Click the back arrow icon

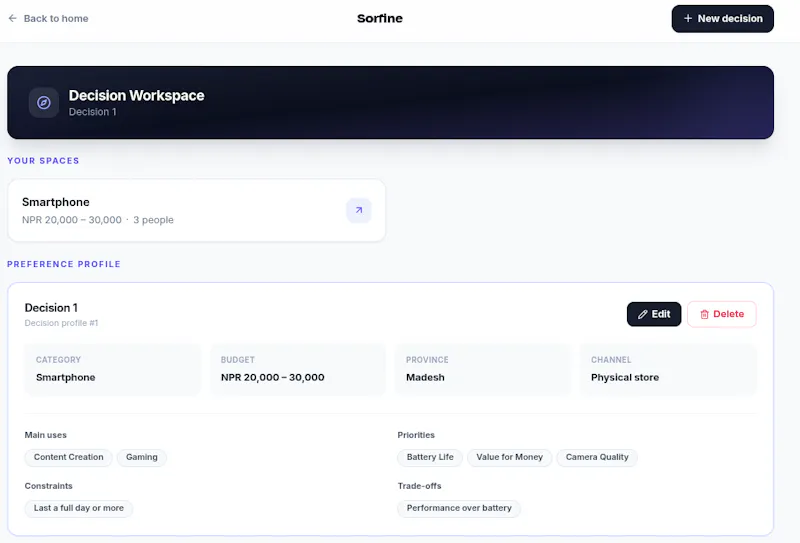(13, 18)
